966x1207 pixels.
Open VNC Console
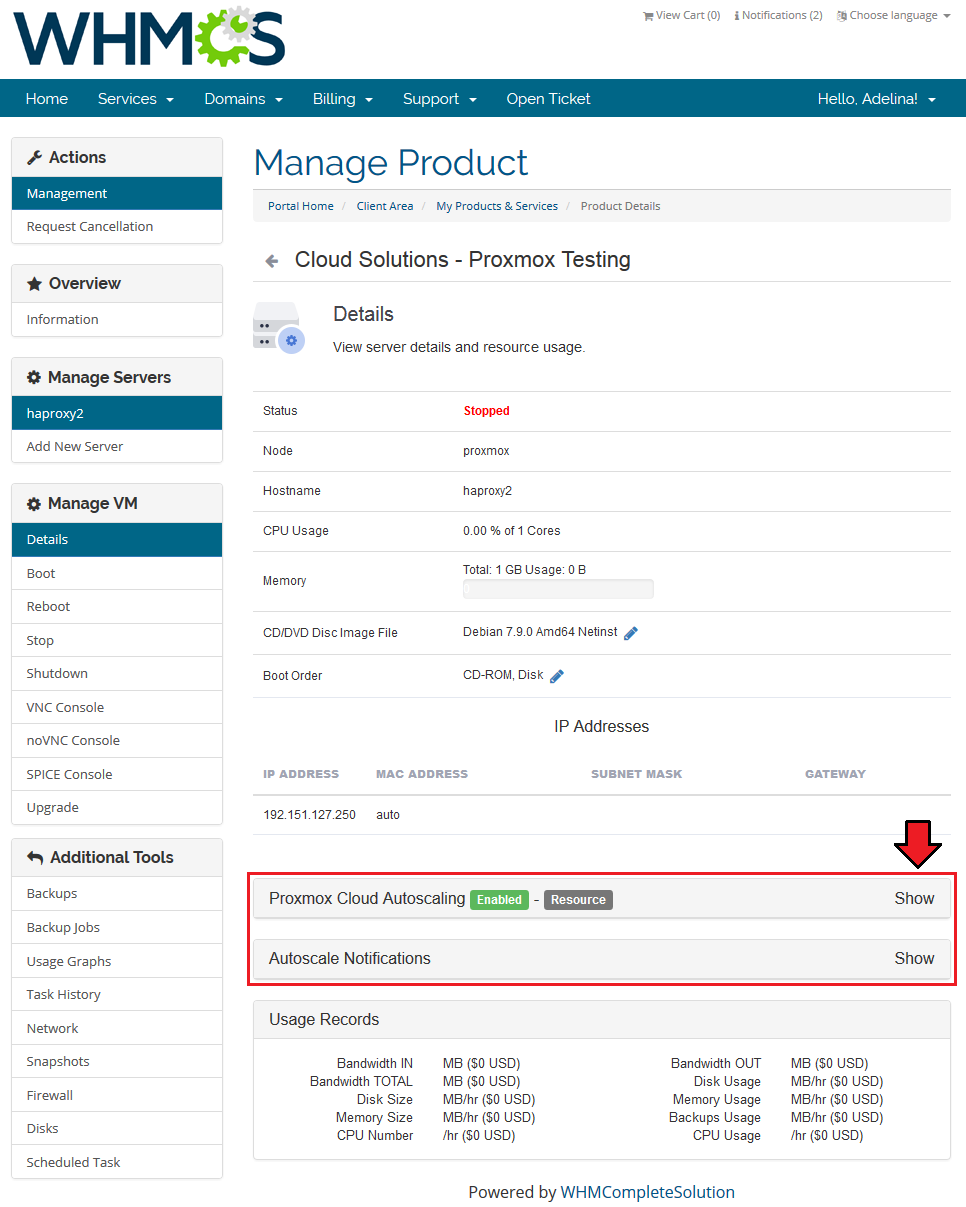tap(117, 707)
